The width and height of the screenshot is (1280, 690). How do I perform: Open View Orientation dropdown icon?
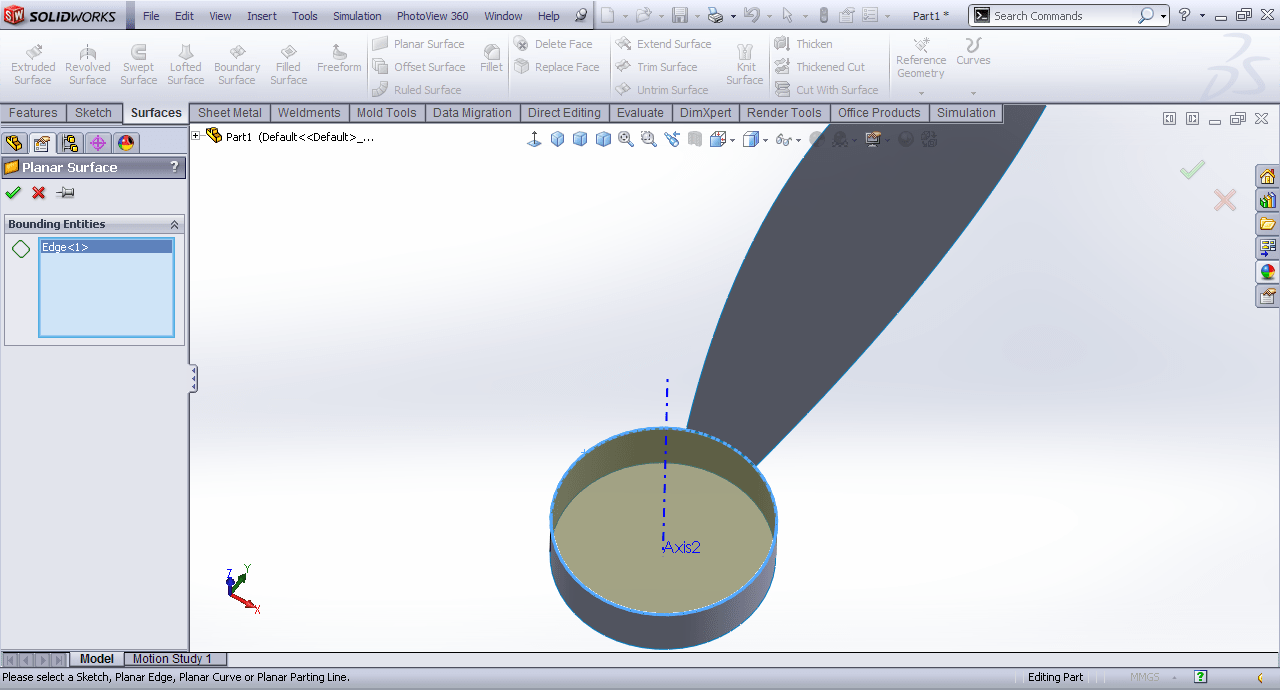click(x=722, y=139)
